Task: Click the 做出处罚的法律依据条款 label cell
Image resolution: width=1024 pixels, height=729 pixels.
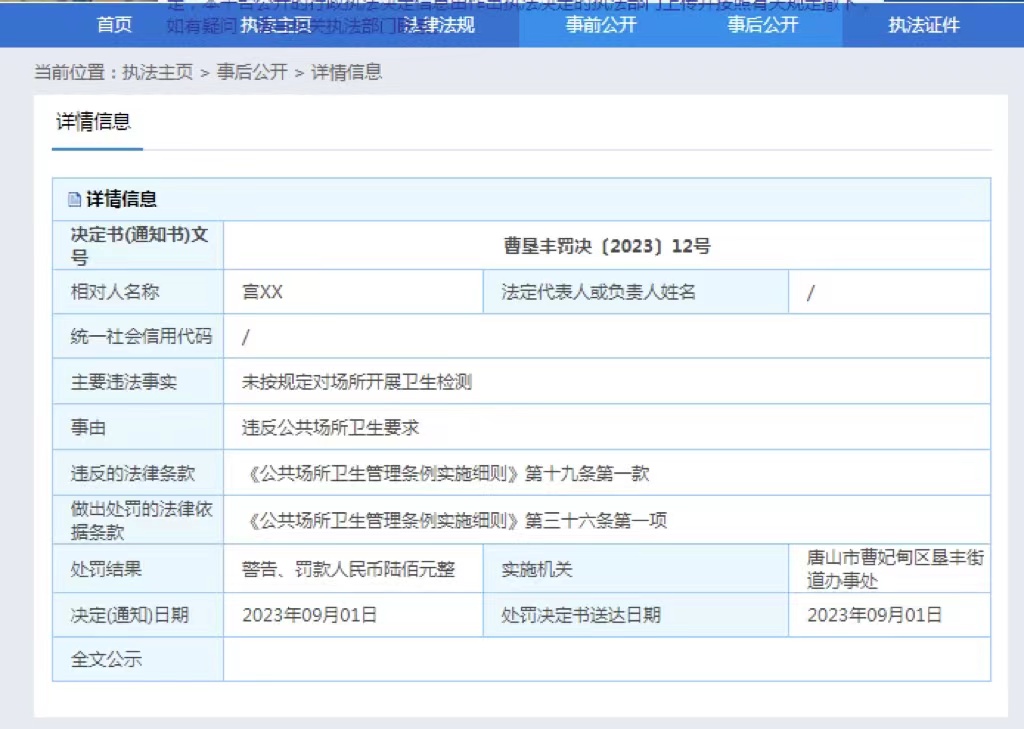Action: pos(138,520)
